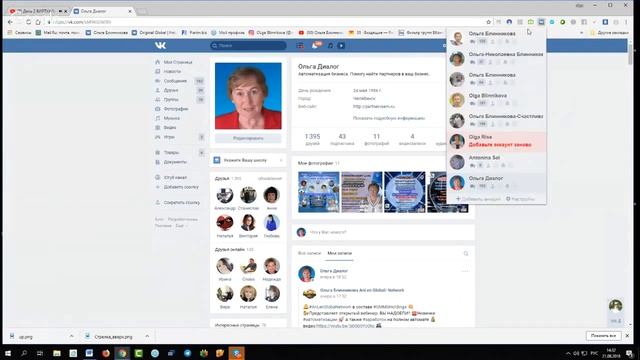Open online friend Ирина's avatar
Image resolution: width=640 pixels, height=360 pixels.
pos(225,266)
